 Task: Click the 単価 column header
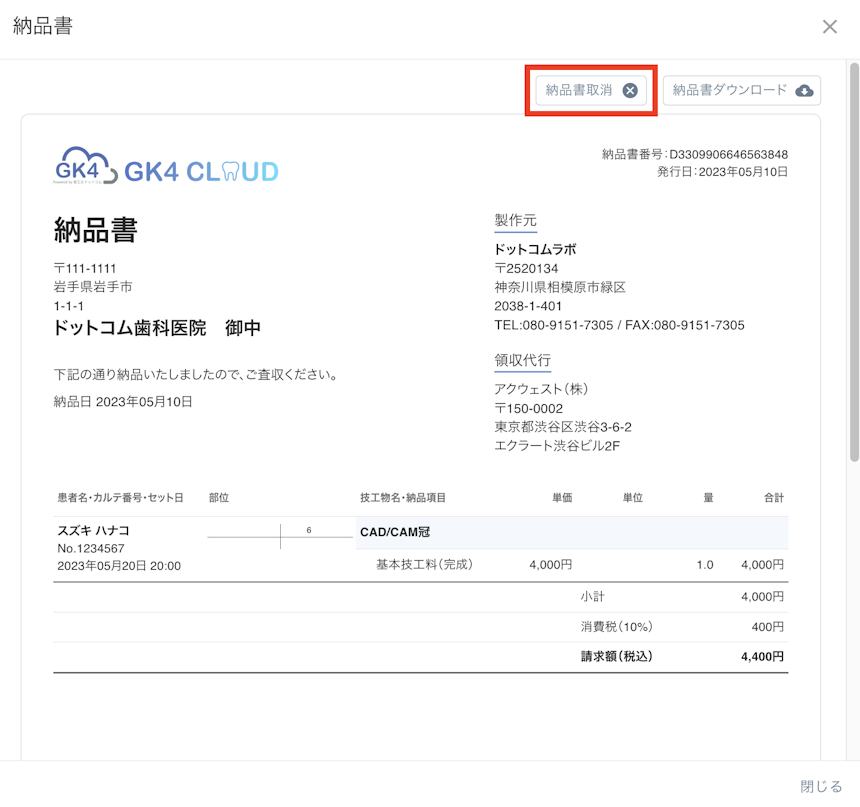(x=562, y=498)
